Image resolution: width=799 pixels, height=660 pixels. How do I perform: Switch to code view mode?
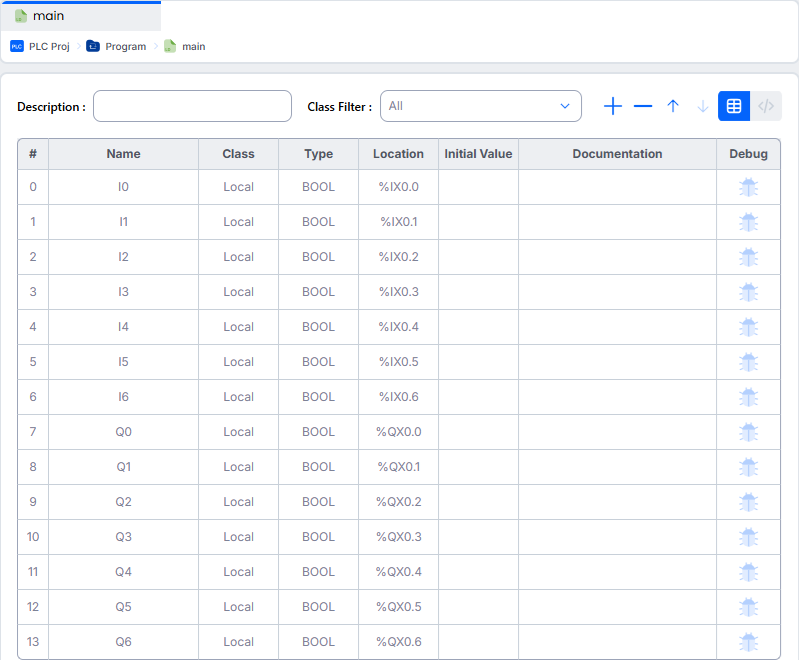[766, 106]
